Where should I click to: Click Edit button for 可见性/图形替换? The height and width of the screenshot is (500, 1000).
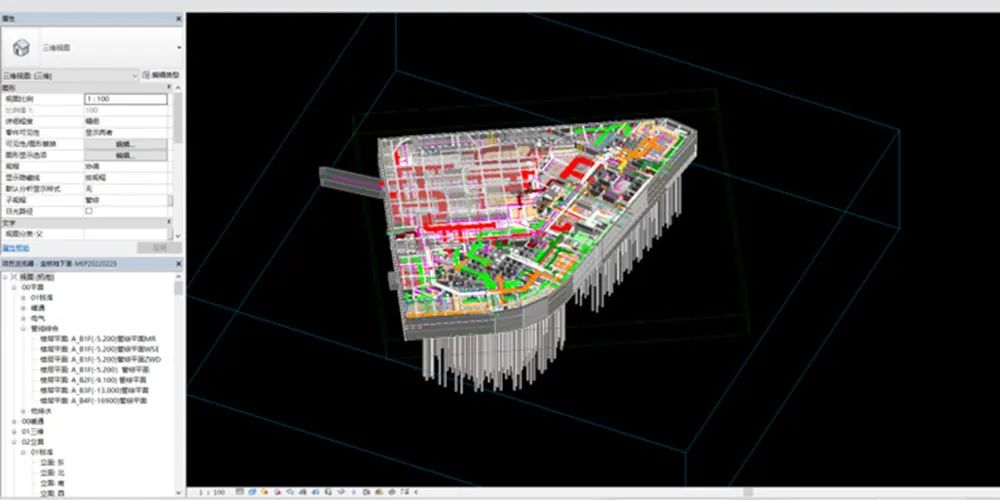(125, 145)
